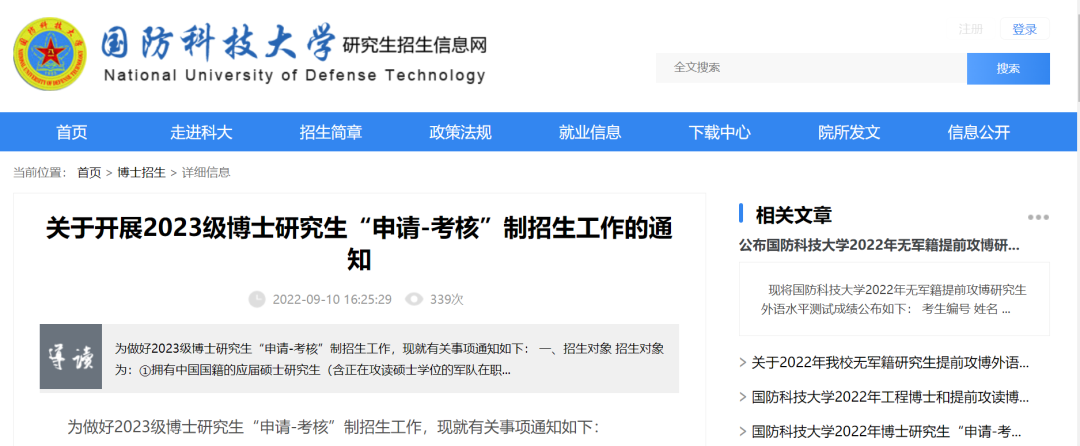Click the 当前位置 label
The height and width of the screenshot is (446, 1080).
tap(39, 173)
